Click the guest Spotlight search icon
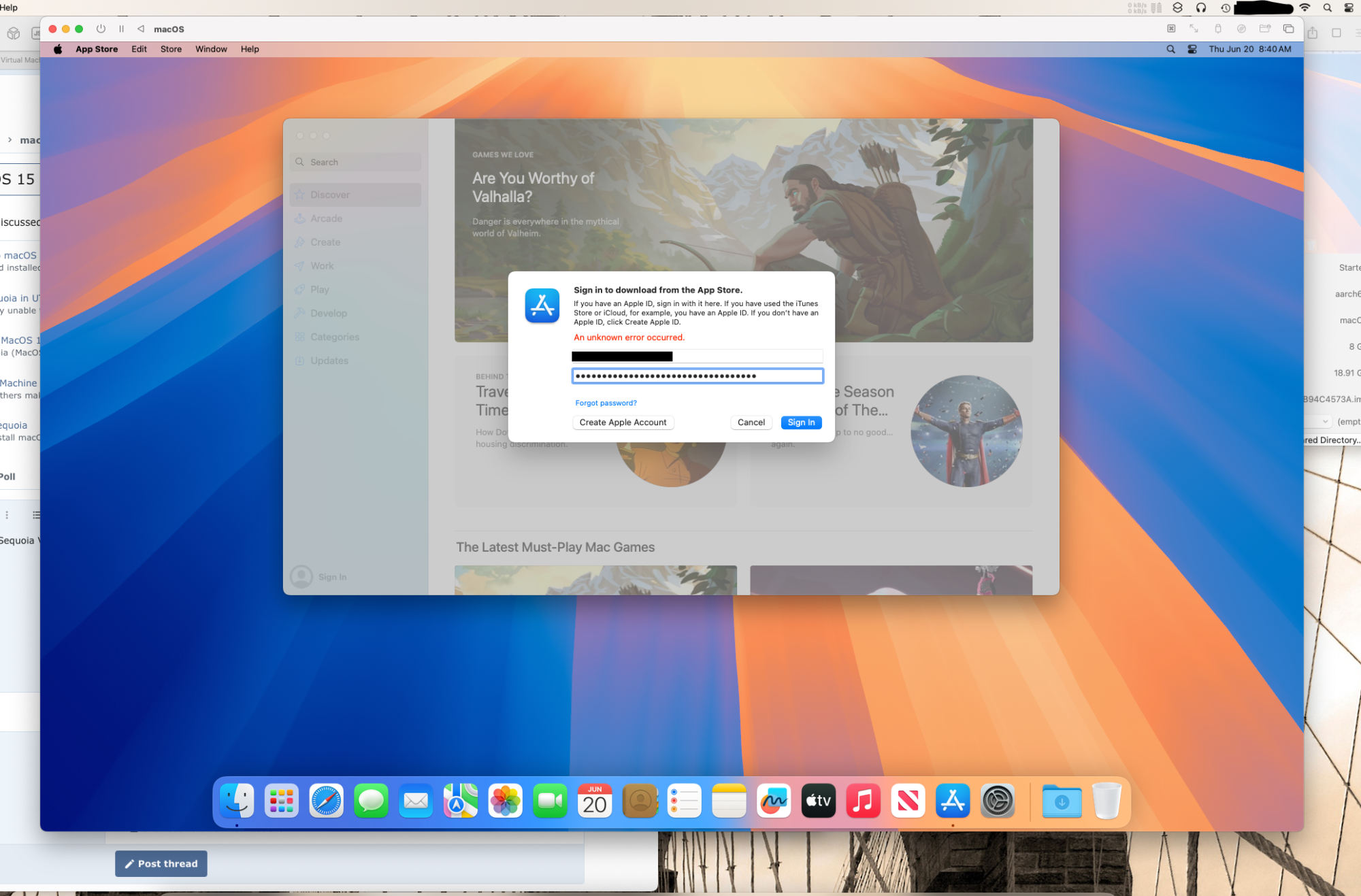This screenshot has height=896, width=1361. (1170, 49)
